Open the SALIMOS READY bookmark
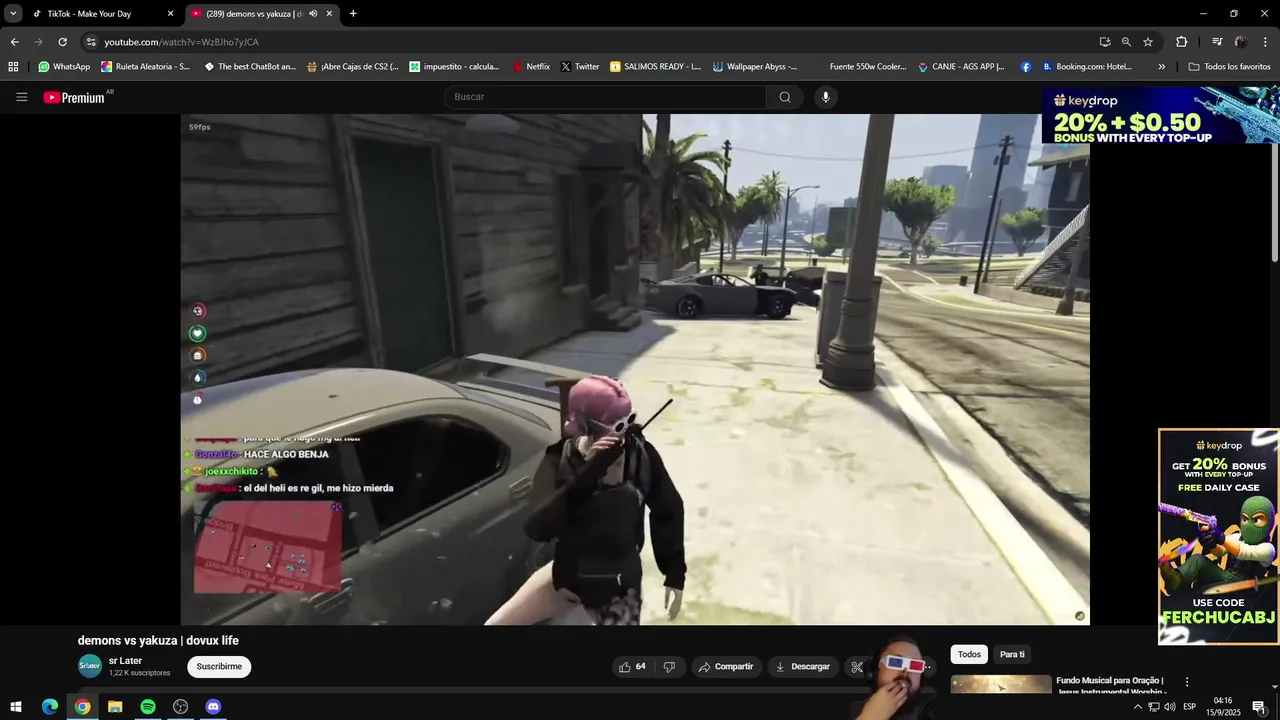The width and height of the screenshot is (1280, 720). pos(656,67)
